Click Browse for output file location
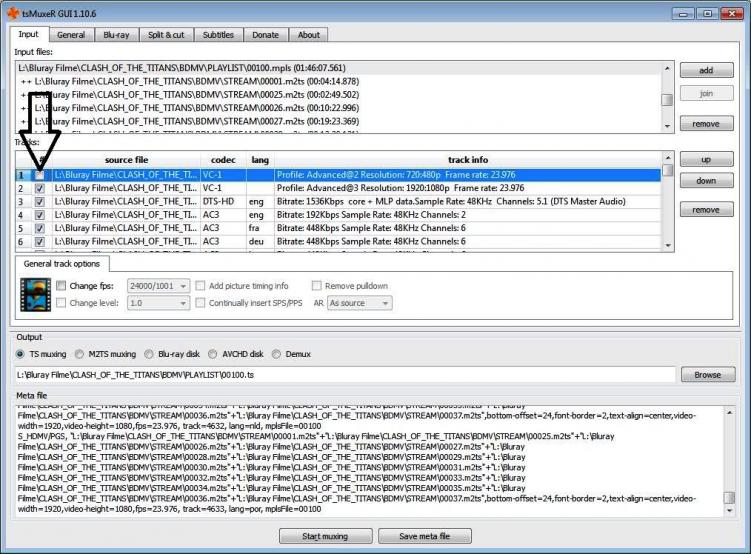The height and width of the screenshot is (554, 751). click(707, 375)
